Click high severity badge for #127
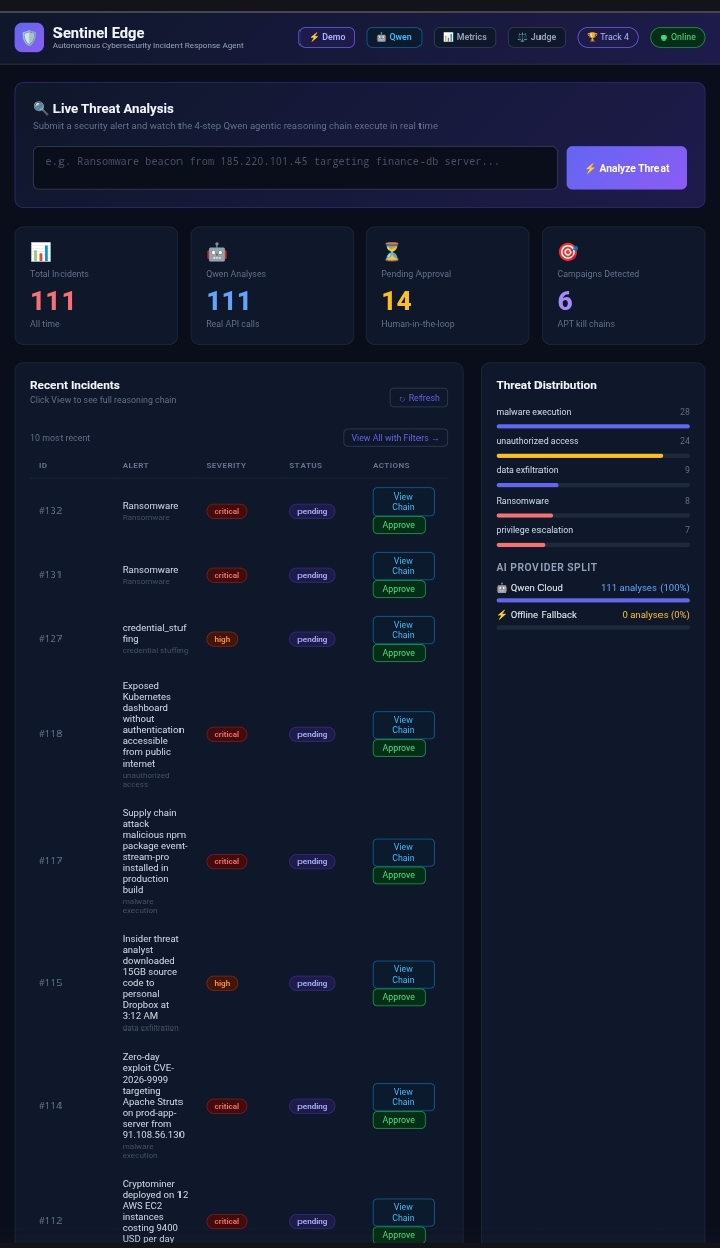This screenshot has height=1248, width=720. pos(222,639)
